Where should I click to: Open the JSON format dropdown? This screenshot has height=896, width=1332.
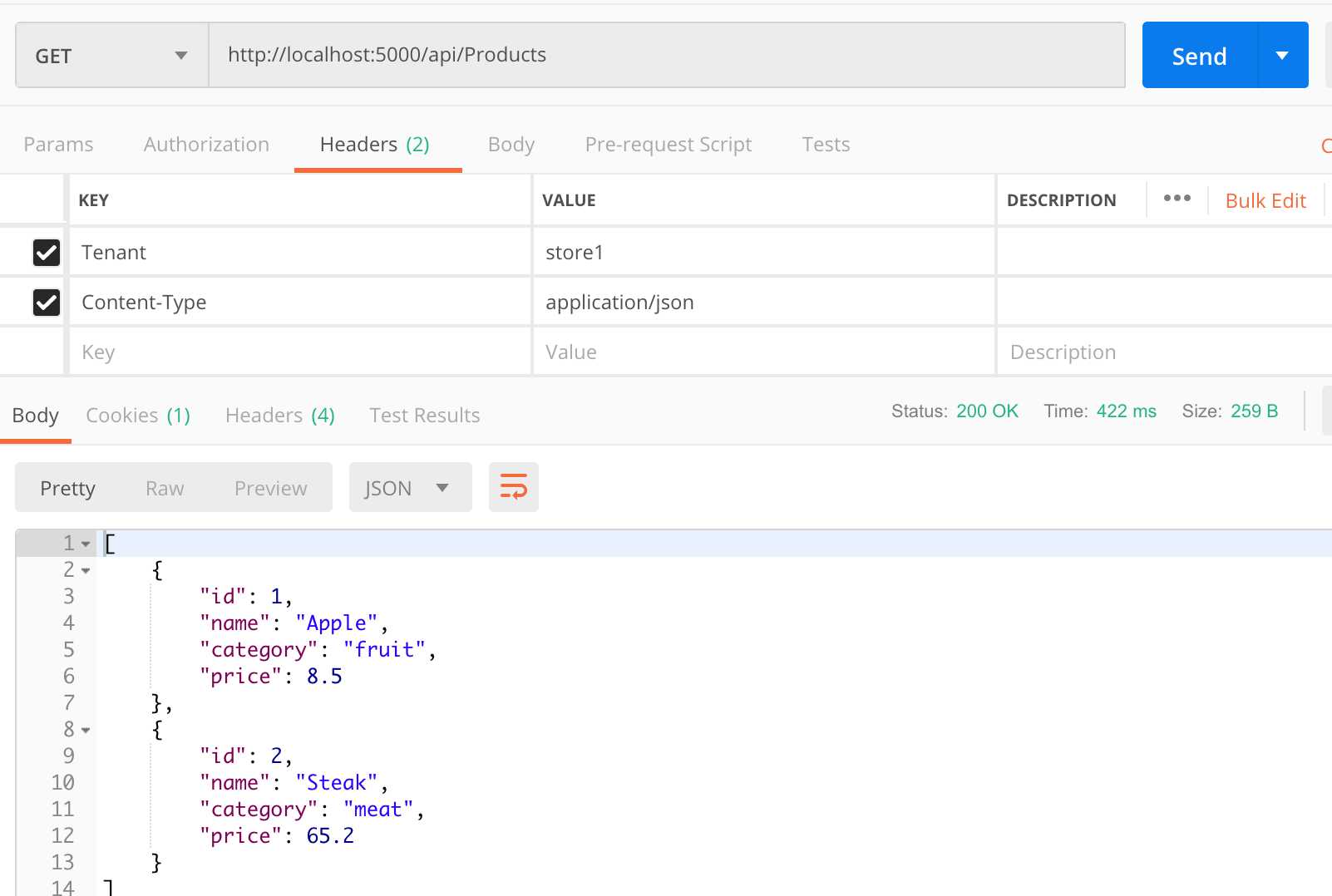click(410, 488)
